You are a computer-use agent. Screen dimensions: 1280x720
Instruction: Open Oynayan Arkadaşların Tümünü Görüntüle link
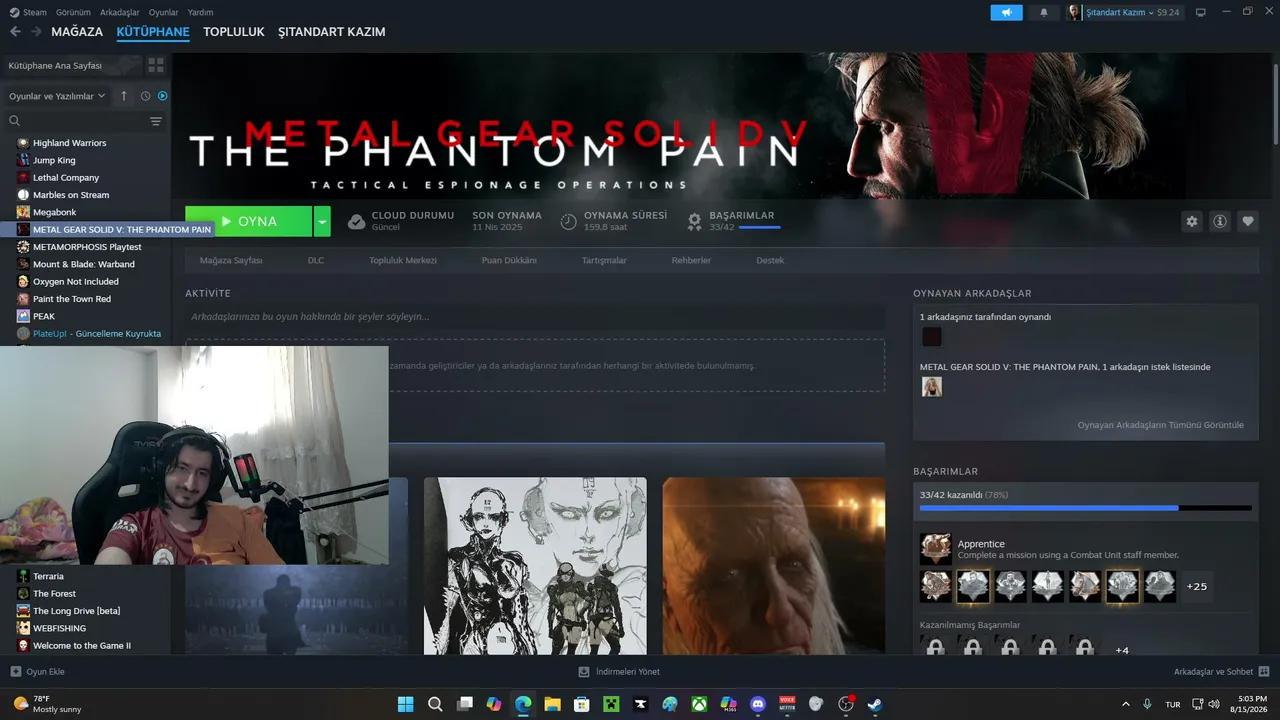tap(1161, 425)
